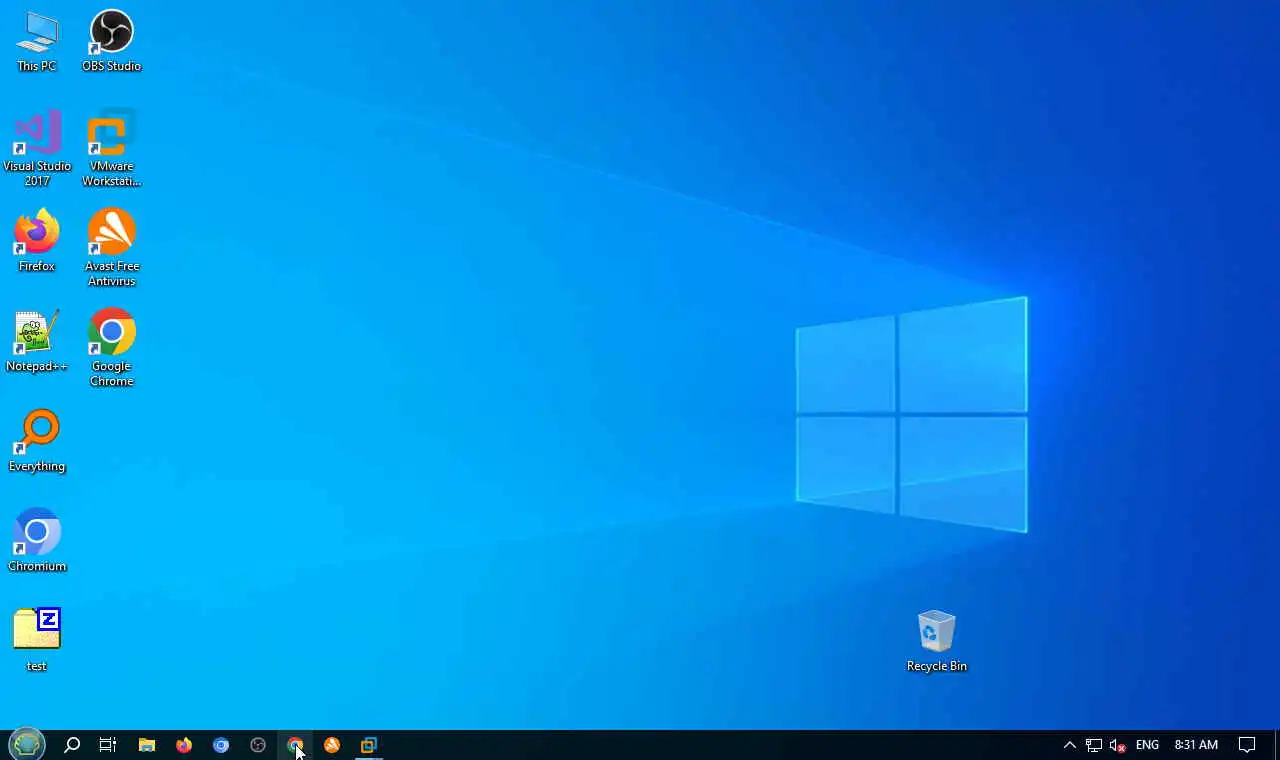Select the OBS Studio desktop shortcut
Image resolution: width=1280 pixels, height=760 pixels.
click(x=111, y=41)
